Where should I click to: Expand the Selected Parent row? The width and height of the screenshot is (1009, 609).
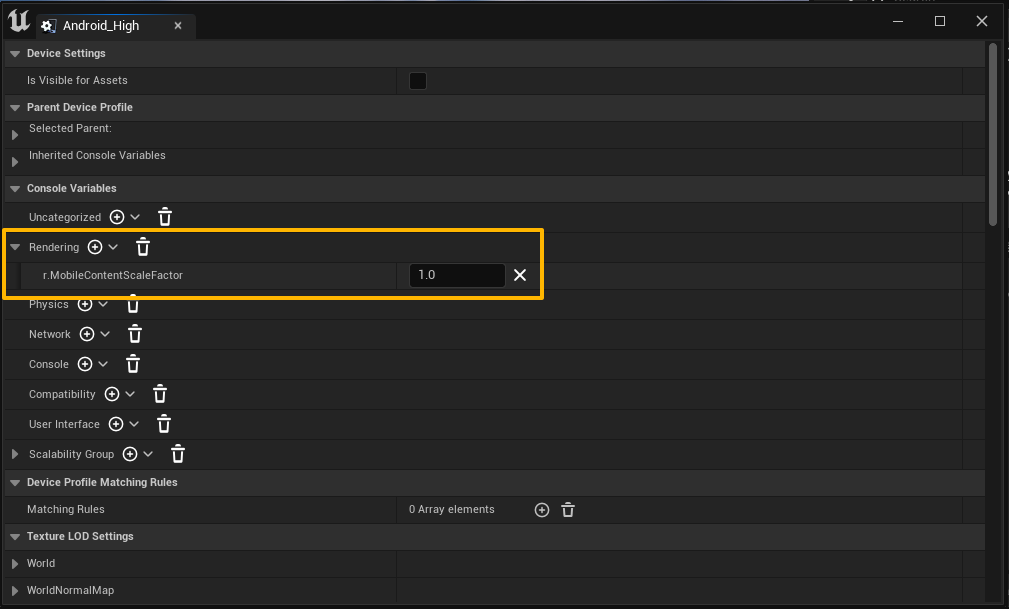(15, 135)
